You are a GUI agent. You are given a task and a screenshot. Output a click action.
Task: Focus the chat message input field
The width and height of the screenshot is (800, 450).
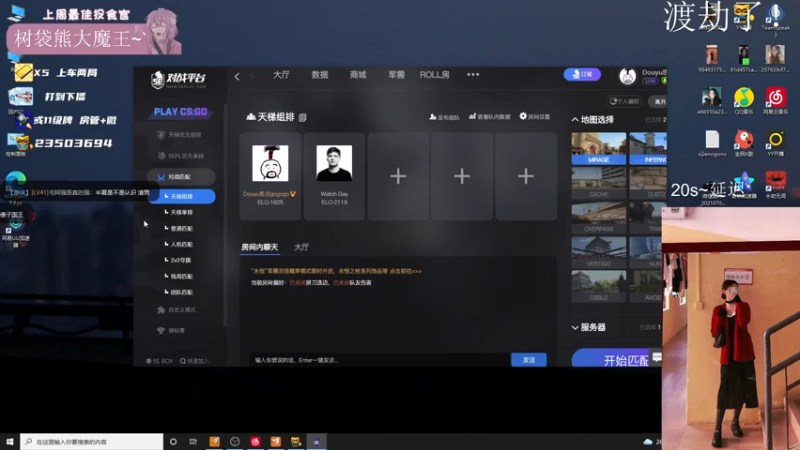pyautogui.click(x=380, y=360)
